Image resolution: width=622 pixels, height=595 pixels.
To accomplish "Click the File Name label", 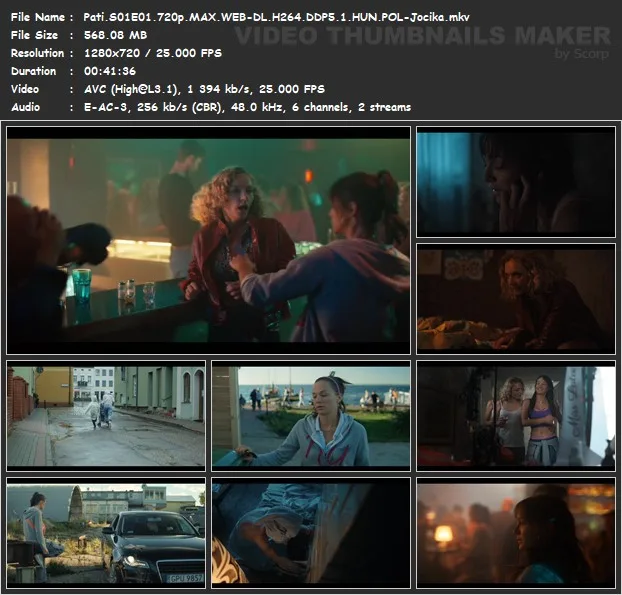I will [38, 17].
